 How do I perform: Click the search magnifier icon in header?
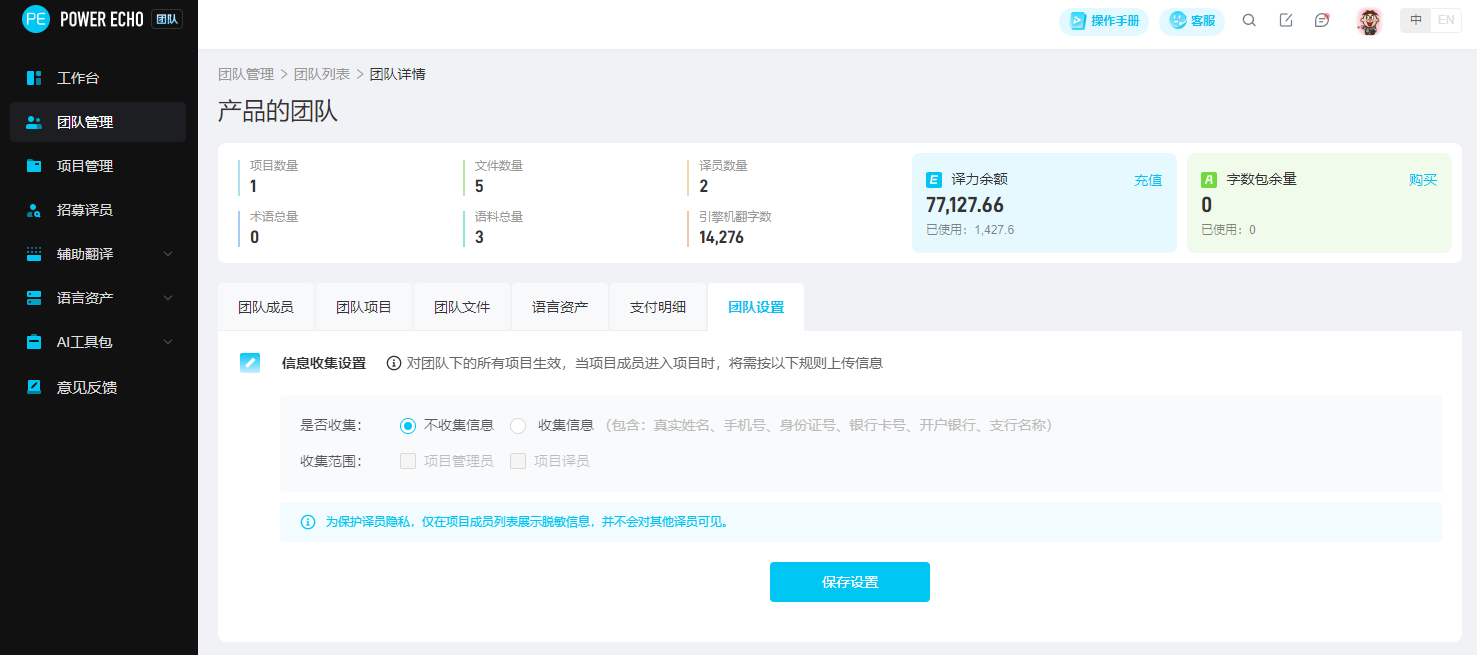tap(1249, 20)
